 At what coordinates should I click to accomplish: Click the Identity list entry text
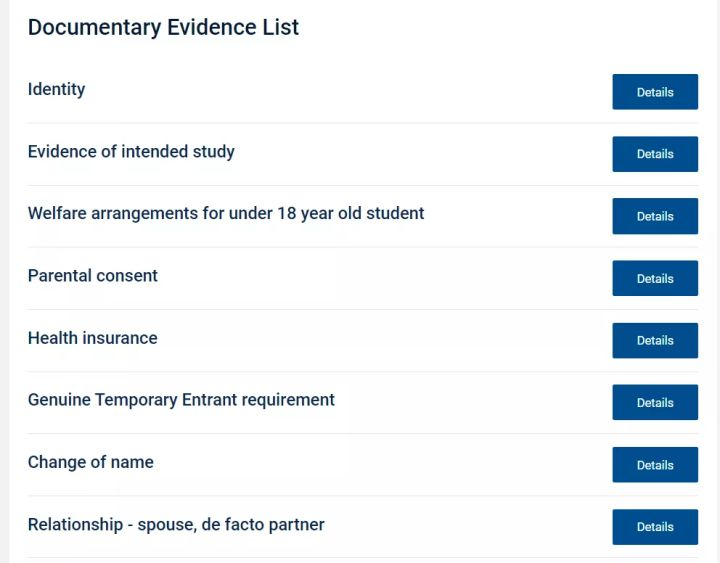pos(56,89)
